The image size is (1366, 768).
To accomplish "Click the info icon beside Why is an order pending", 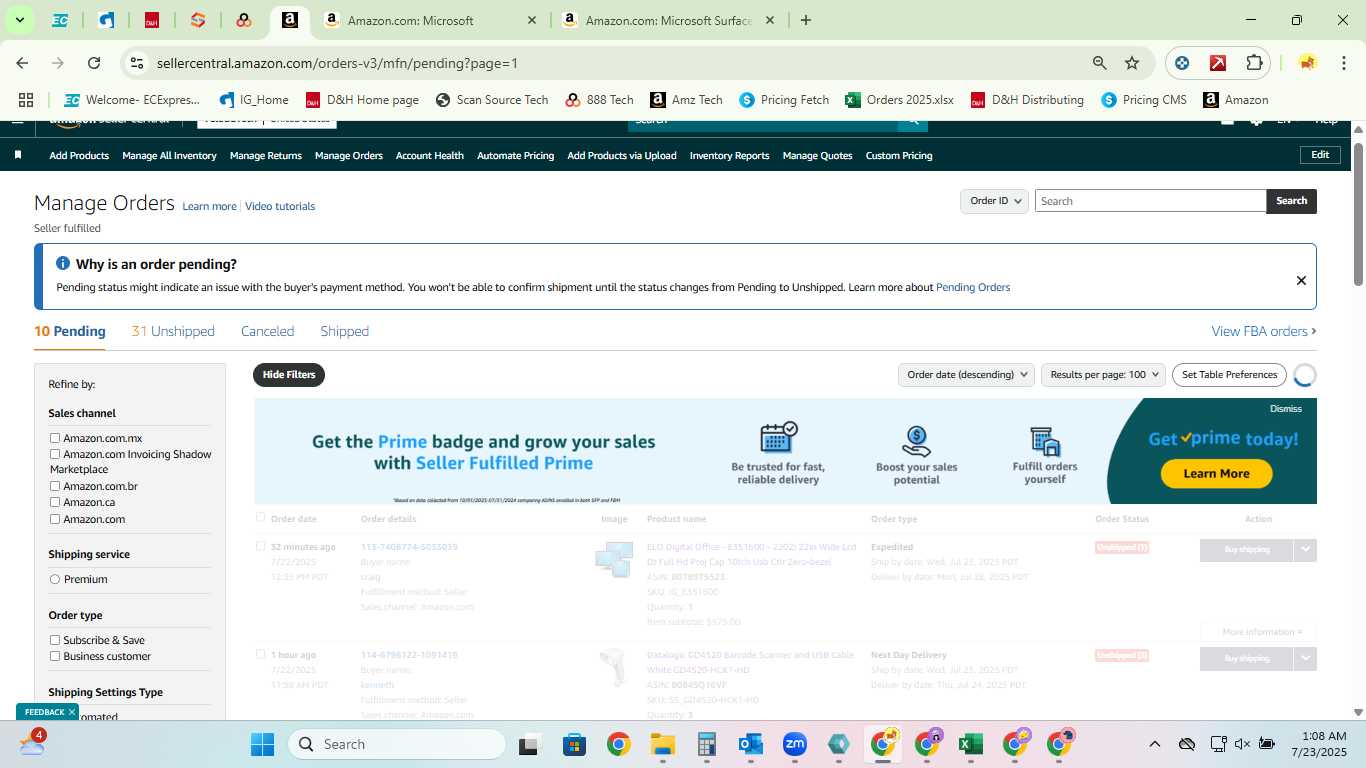I will pos(63,264).
